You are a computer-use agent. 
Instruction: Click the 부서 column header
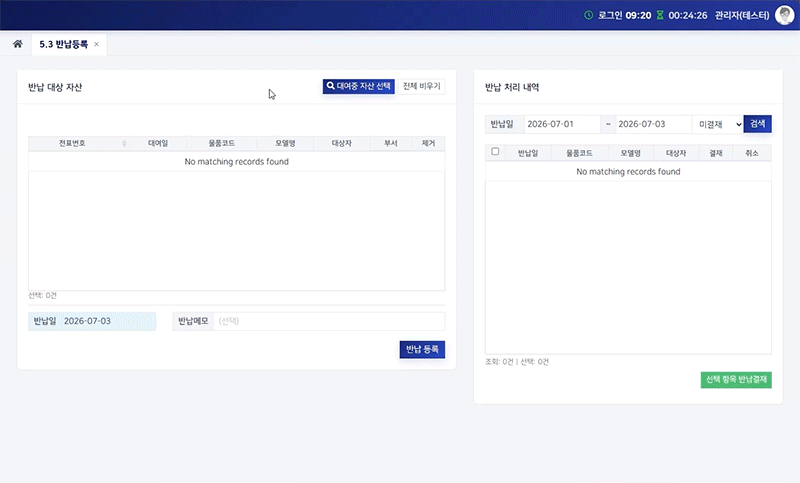(x=390, y=143)
